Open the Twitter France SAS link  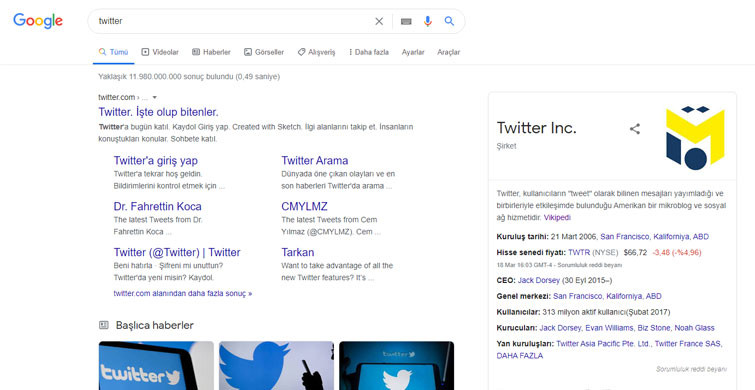[x=688, y=344]
